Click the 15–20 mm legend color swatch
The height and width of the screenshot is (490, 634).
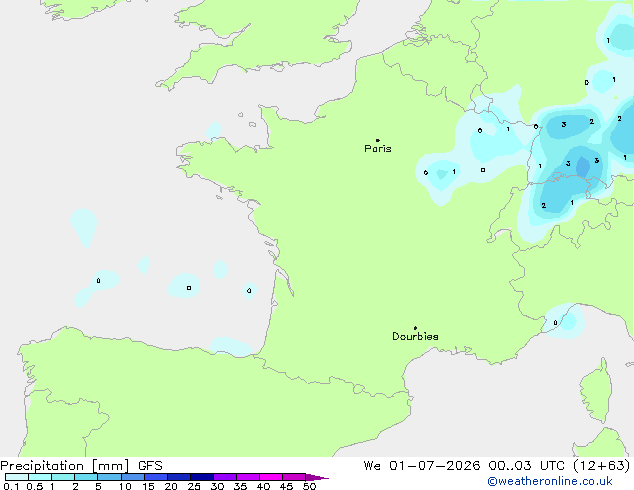pyautogui.click(x=155, y=477)
